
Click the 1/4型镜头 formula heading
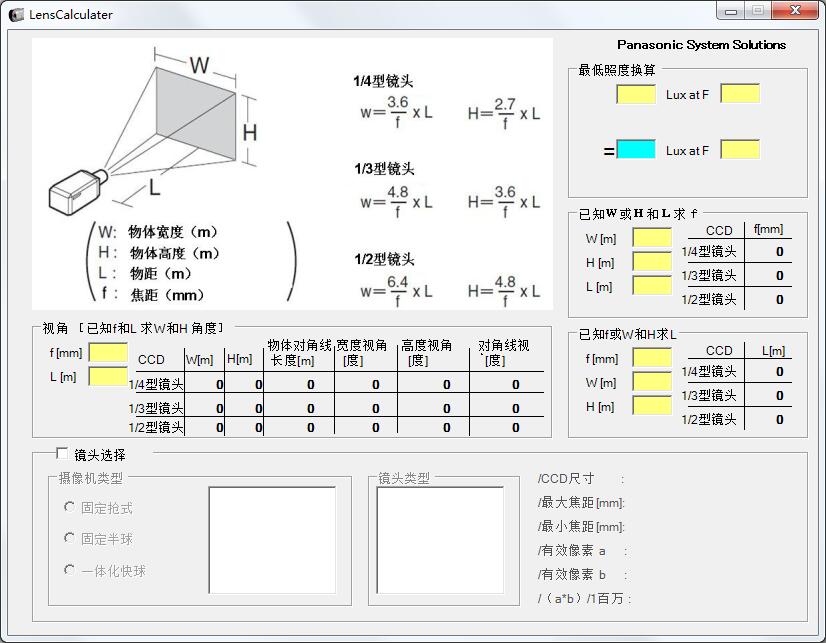[x=383, y=81]
